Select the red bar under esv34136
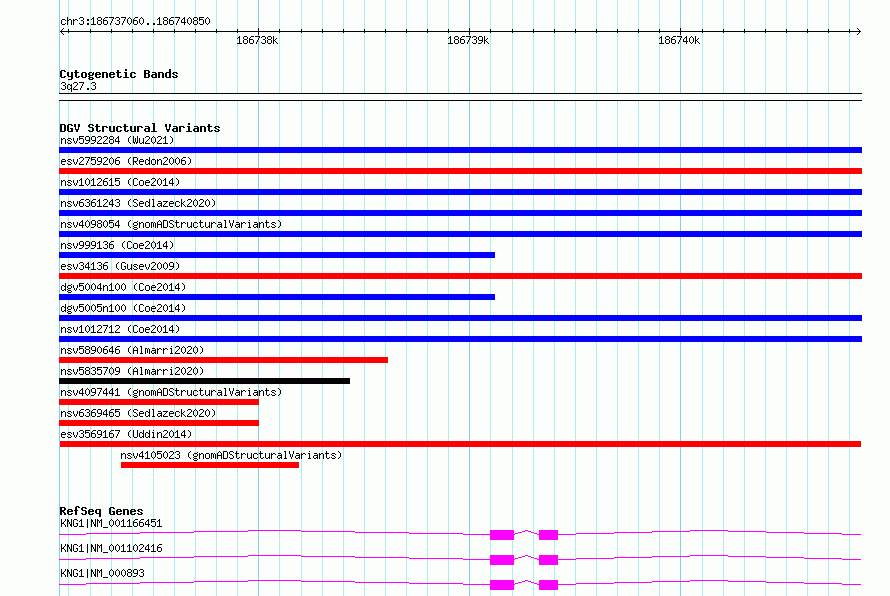The image size is (890, 596). click(x=460, y=276)
